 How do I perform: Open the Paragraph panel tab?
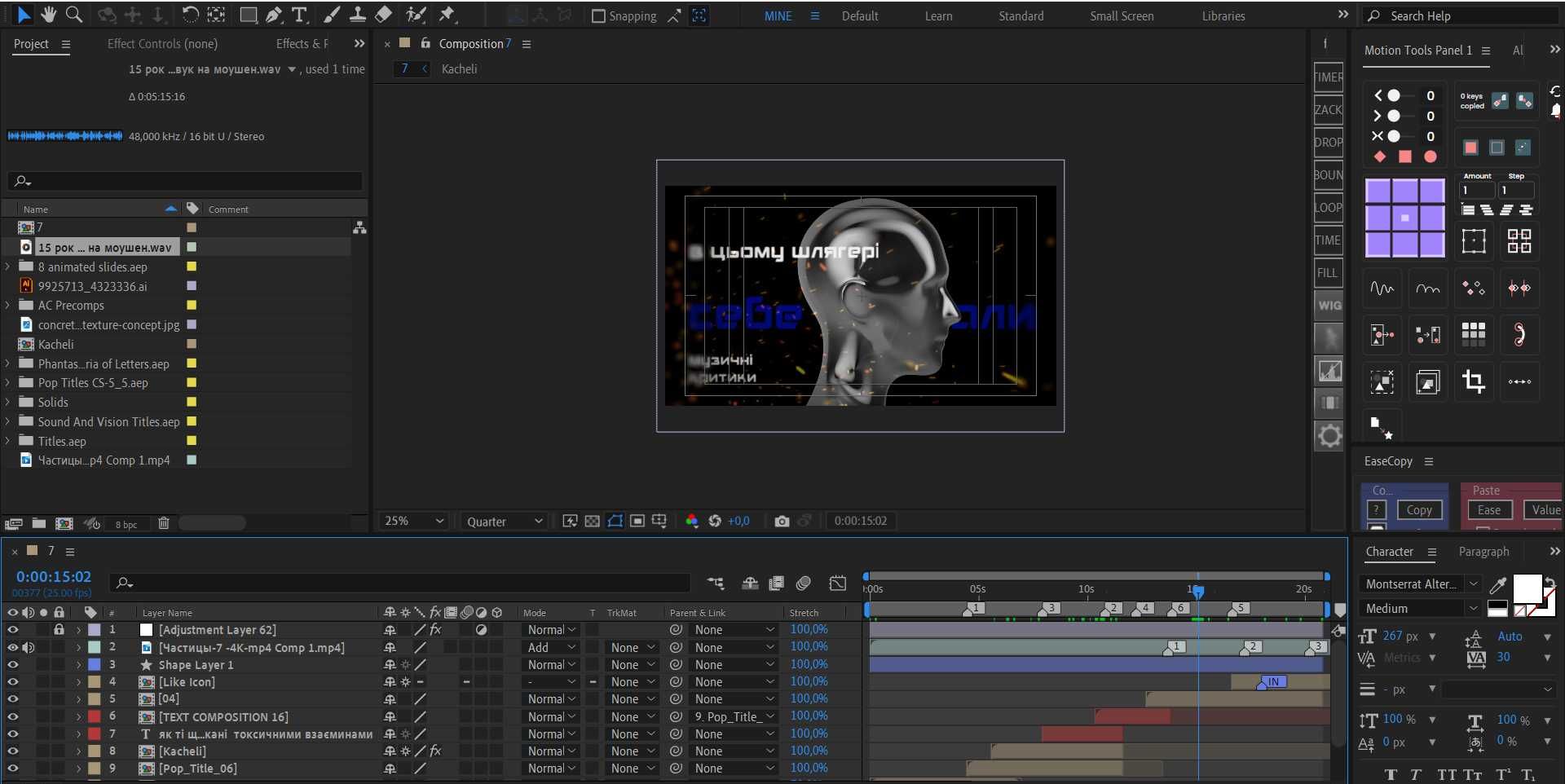pos(1483,552)
